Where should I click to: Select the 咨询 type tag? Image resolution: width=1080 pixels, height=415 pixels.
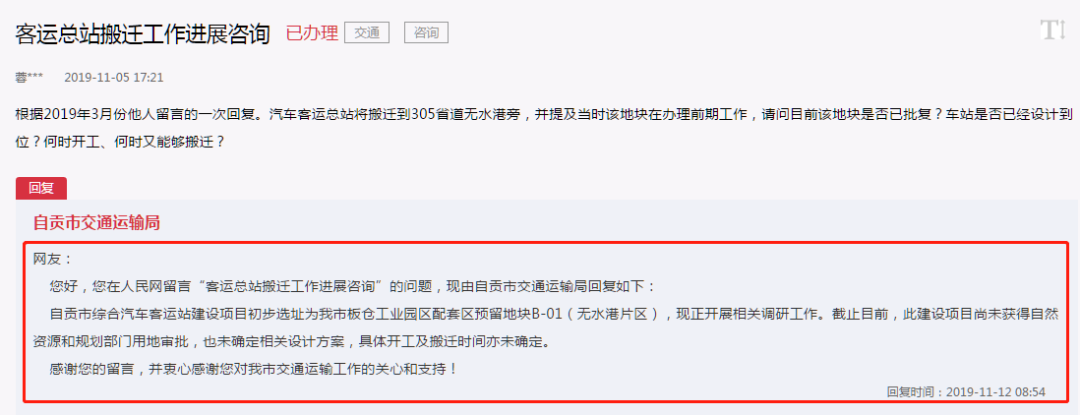[426, 32]
